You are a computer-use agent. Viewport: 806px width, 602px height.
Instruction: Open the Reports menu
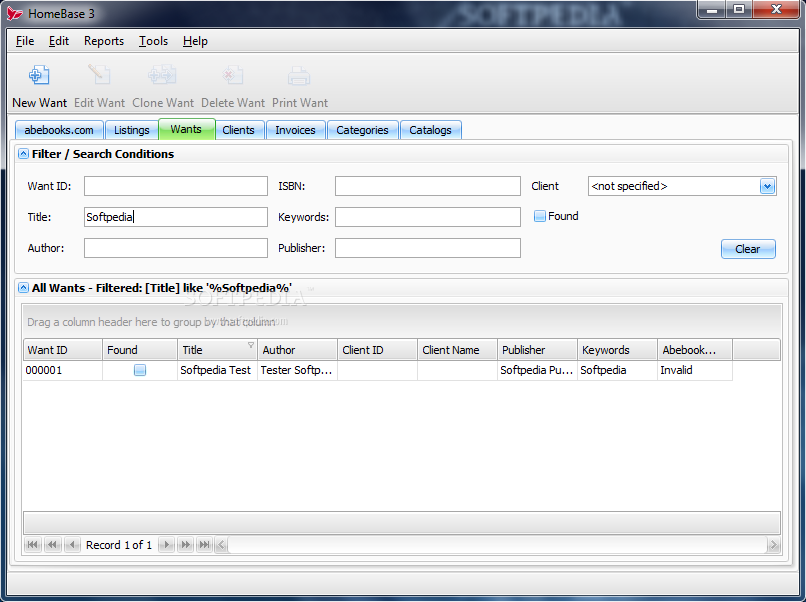click(x=104, y=41)
